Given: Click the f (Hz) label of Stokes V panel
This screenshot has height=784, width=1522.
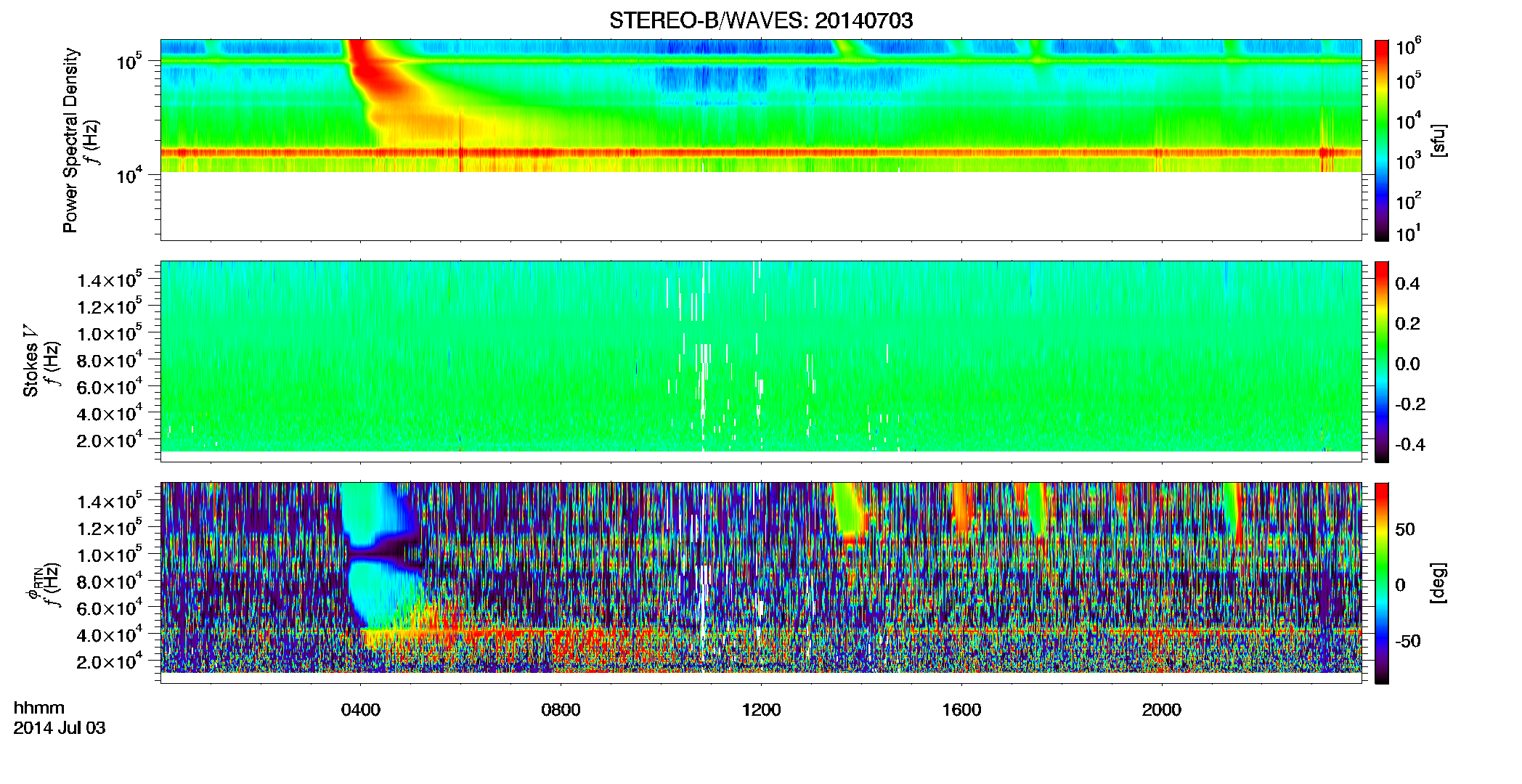Looking at the screenshot, I should click(52, 362).
